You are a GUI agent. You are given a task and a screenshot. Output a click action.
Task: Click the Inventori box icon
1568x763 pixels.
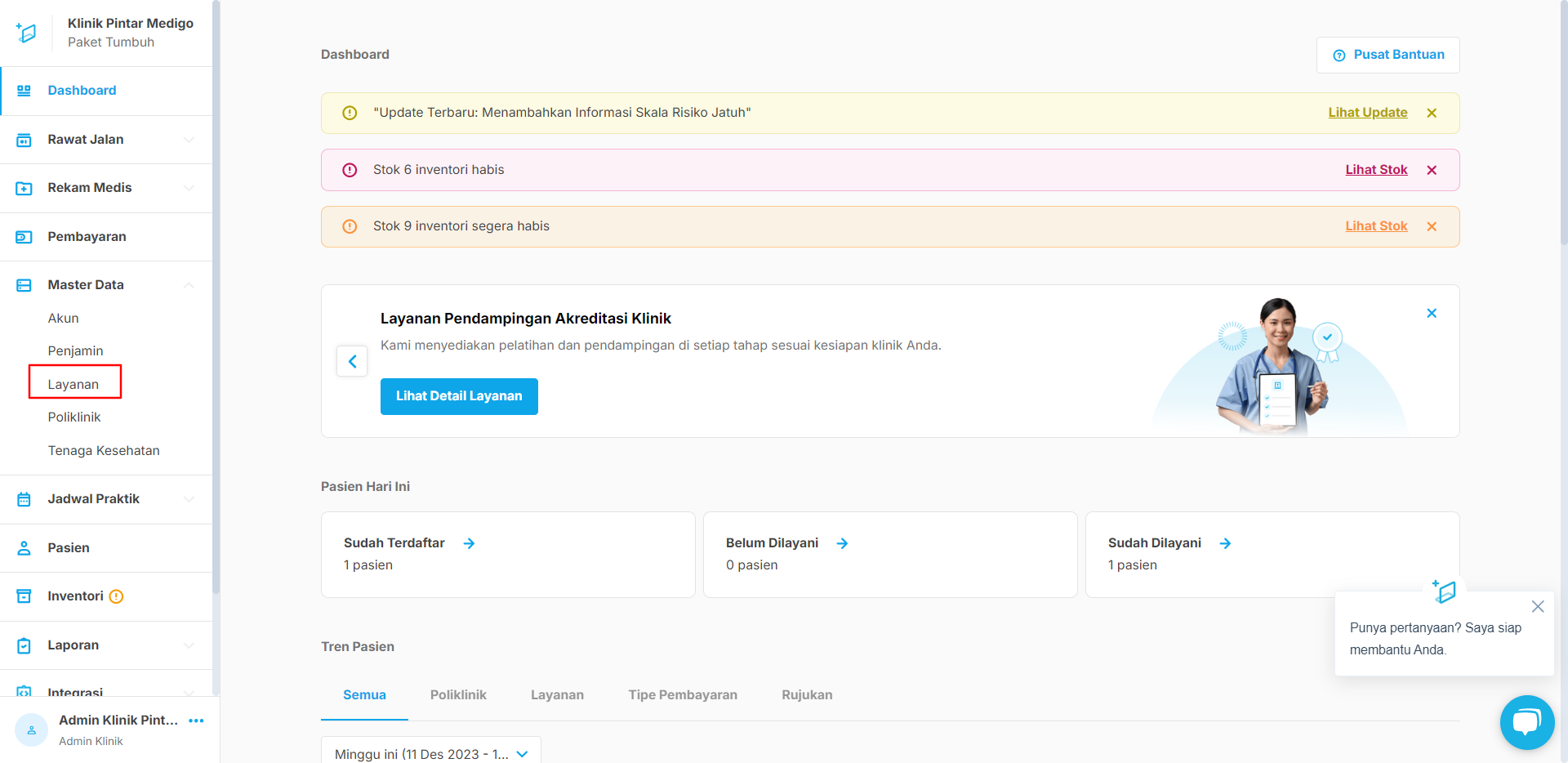pyautogui.click(x=24, y=596)
